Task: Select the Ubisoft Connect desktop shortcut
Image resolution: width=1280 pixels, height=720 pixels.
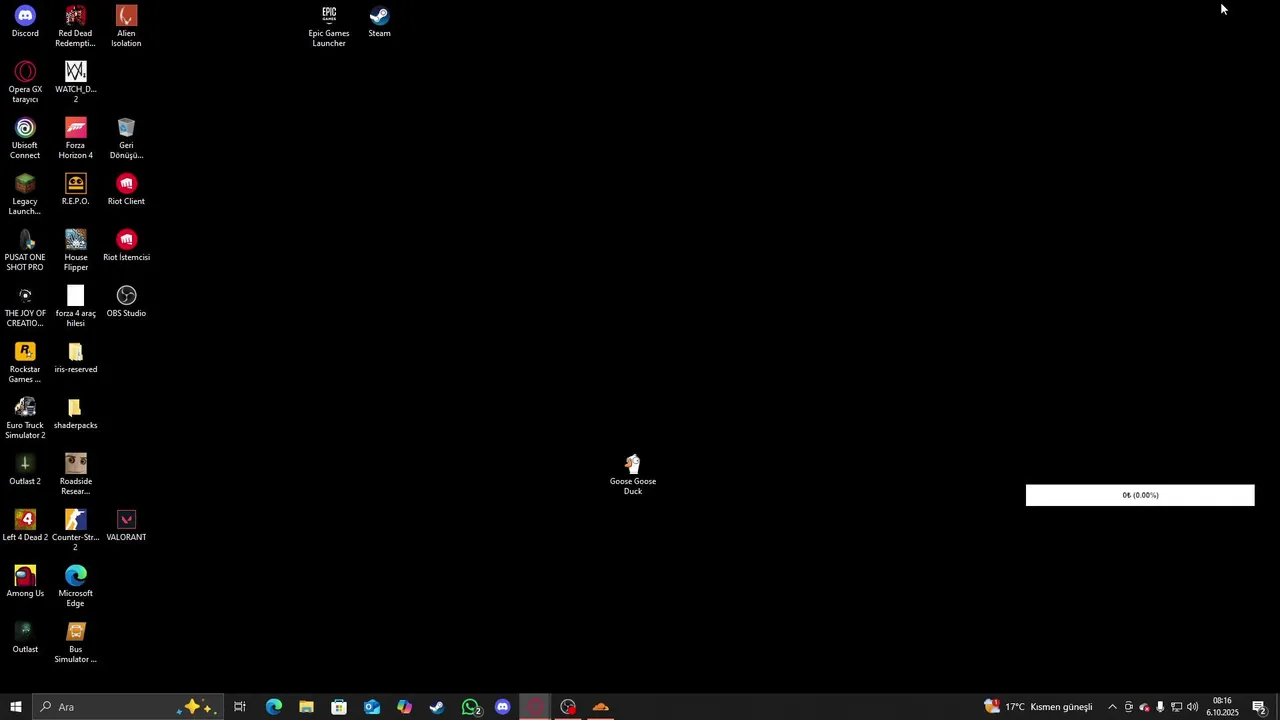Action: (x=25, y=139)
